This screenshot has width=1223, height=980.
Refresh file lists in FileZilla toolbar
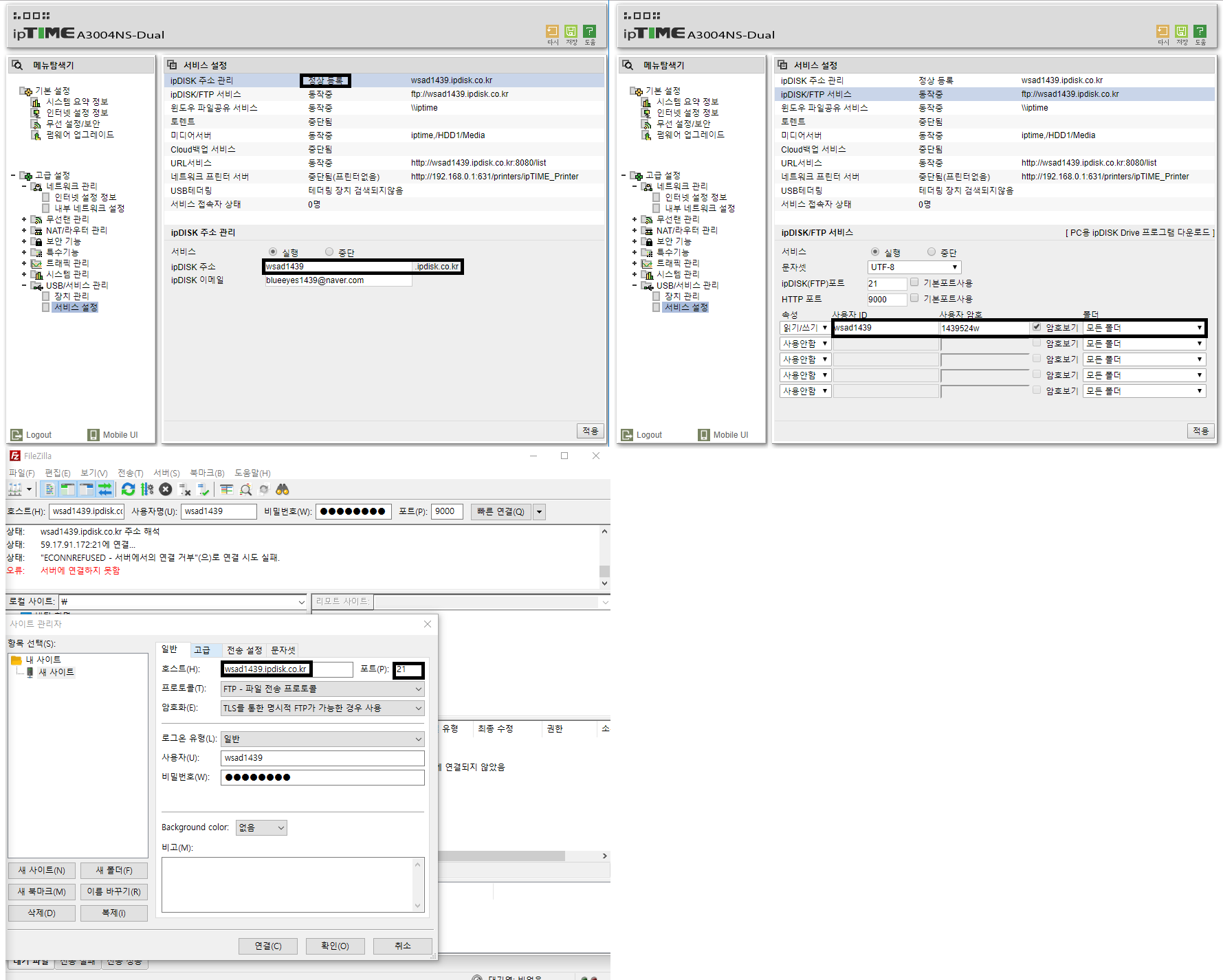[x=128, y=489]
